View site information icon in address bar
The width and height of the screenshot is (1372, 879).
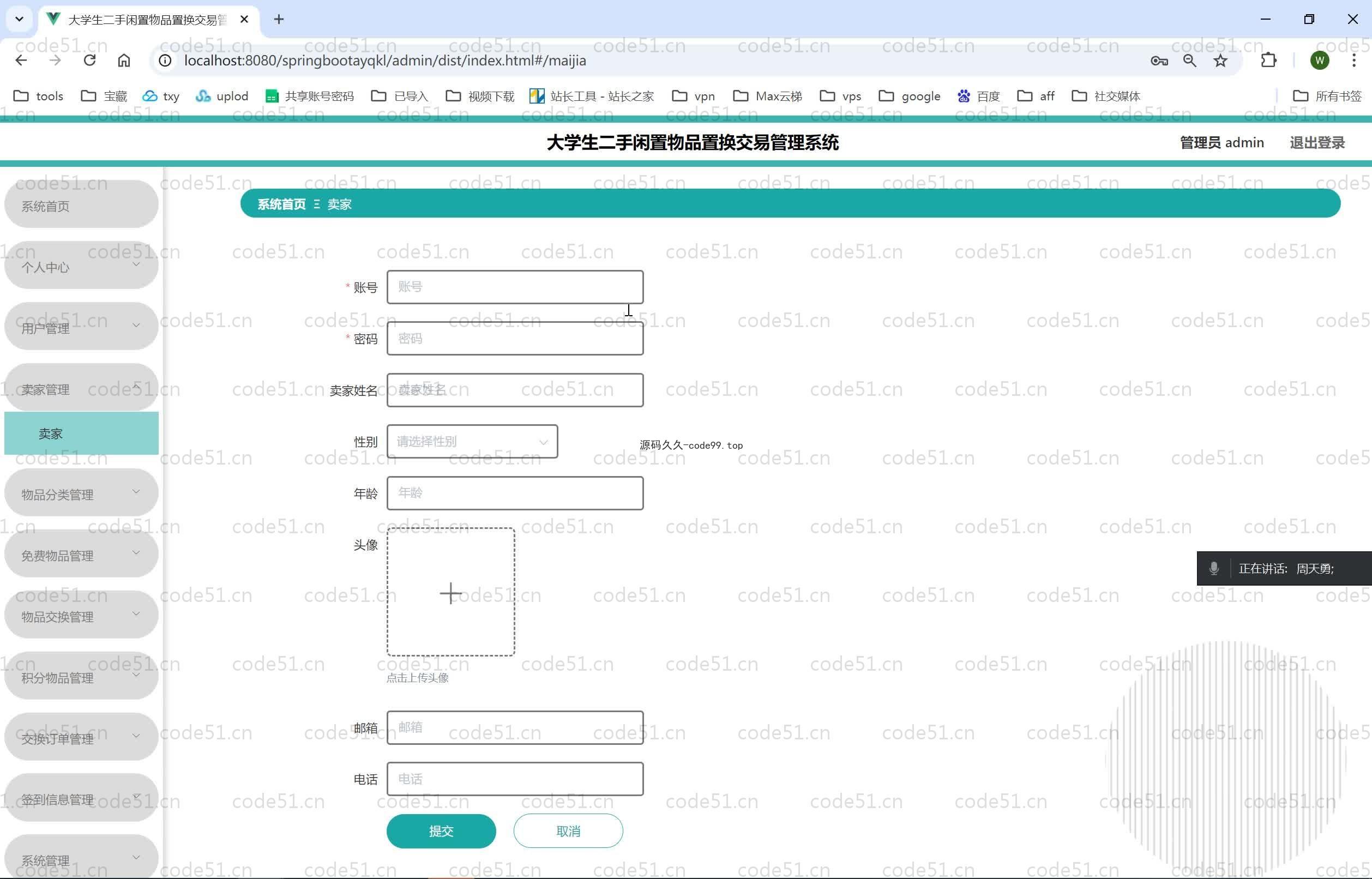[165, 61]
